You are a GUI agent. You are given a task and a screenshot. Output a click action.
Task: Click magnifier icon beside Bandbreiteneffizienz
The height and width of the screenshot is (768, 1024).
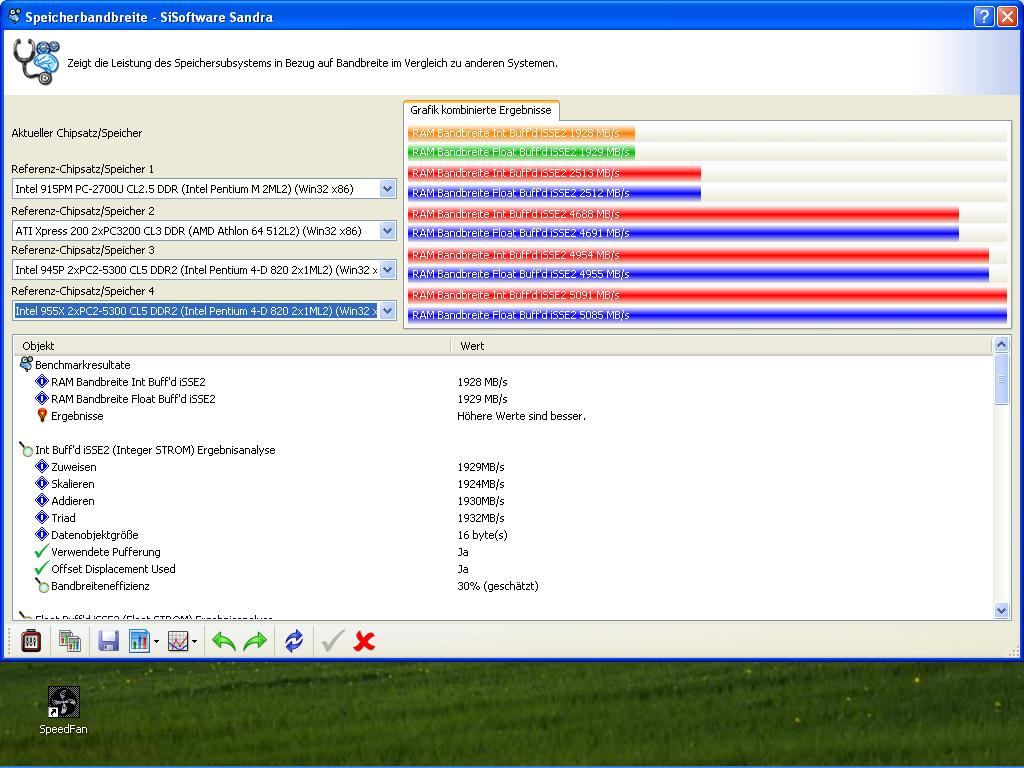(42, 585)
